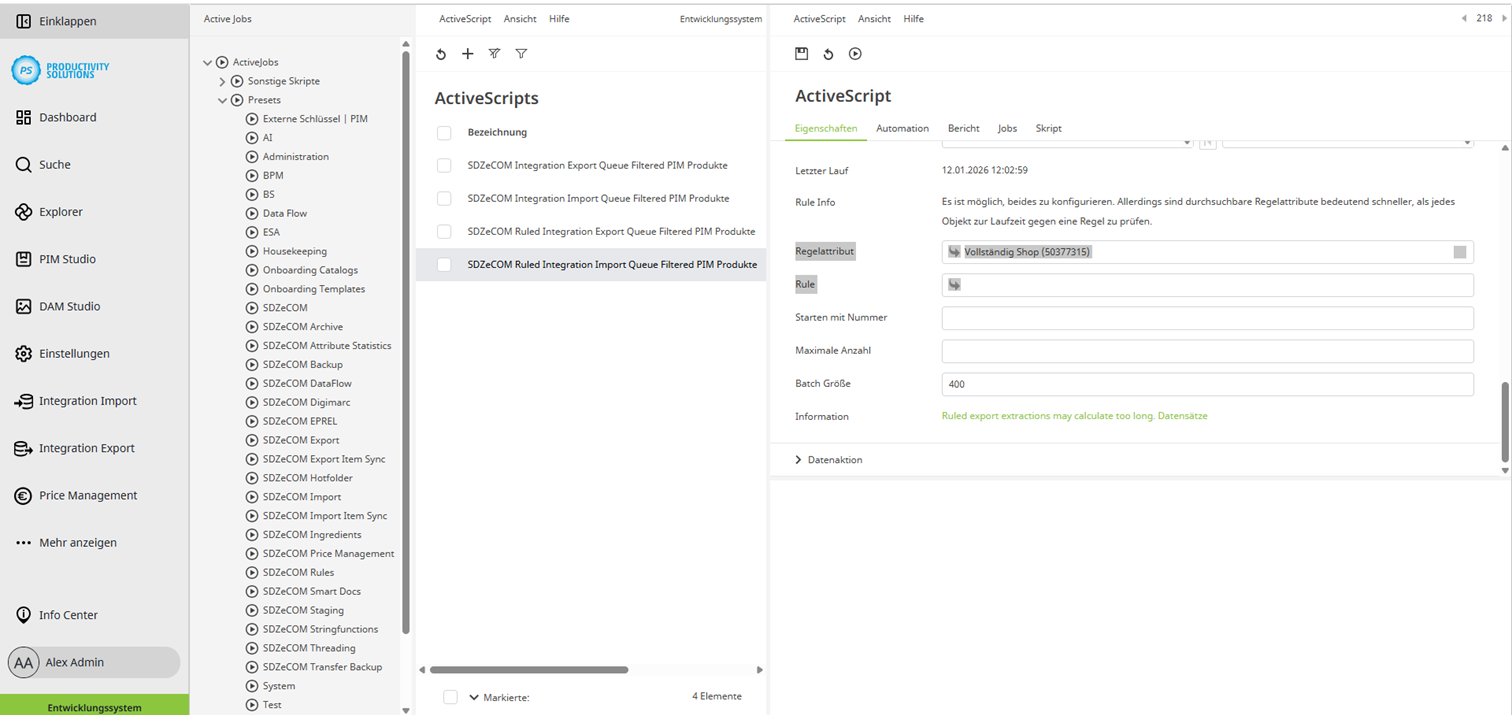1512x715 pixels.
Task: Refresh the ActiveScripts list
Action: click(x=441, y=53)
